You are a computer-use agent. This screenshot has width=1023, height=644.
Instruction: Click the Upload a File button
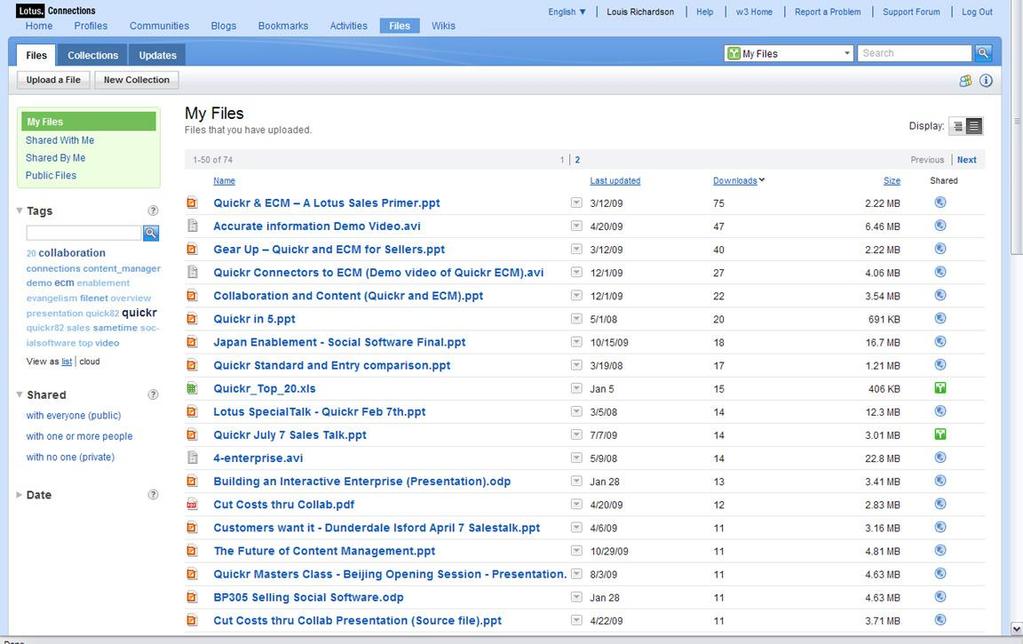(53, 80)
